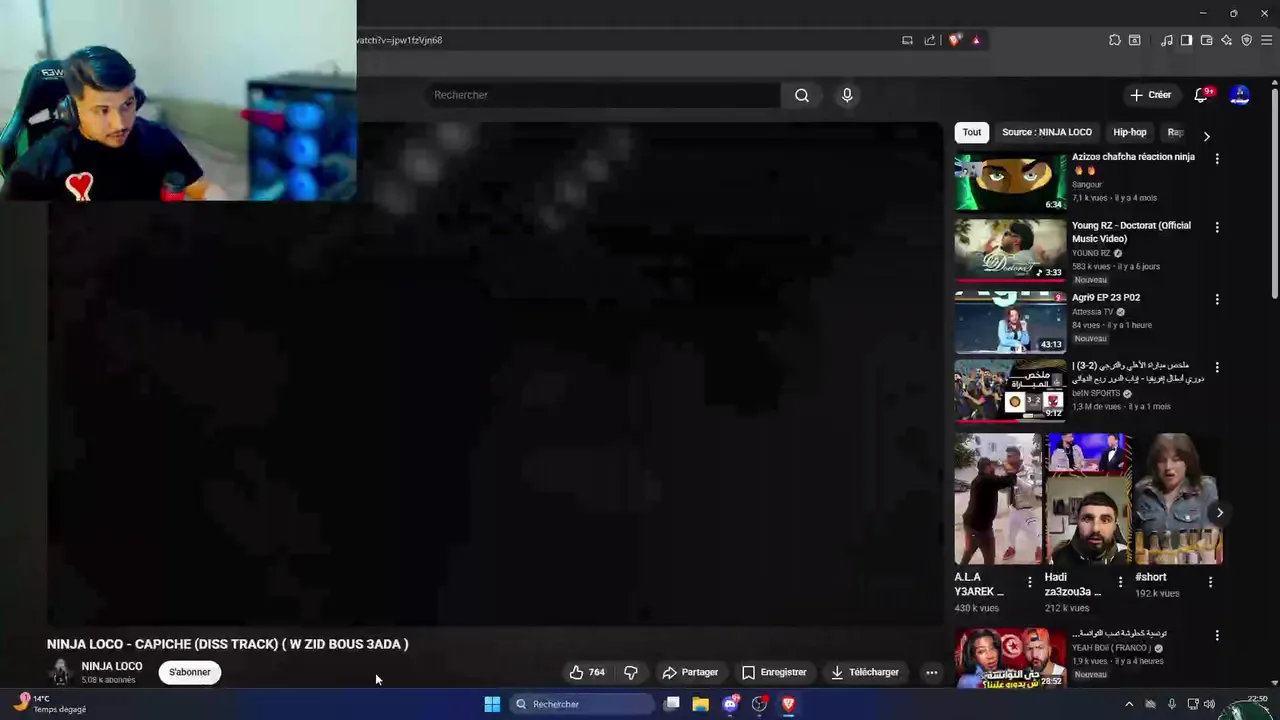This screenshot has width=1280, height=720.
Task: Open the more actions ellipsis below video
Action: [x=932, y=672]
